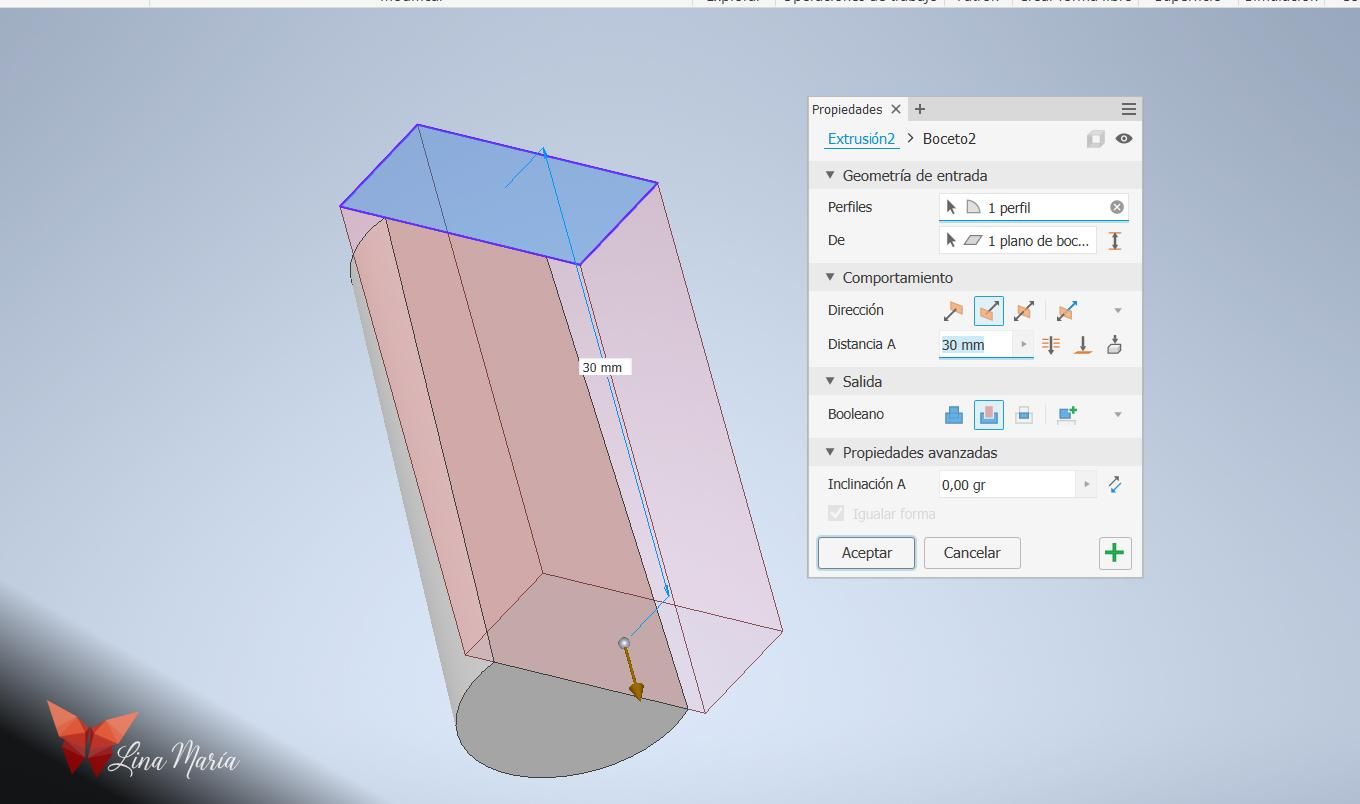Toggle surface mode icon next to the eye
Screen dimensions: 1360x804
[1096, 139]
